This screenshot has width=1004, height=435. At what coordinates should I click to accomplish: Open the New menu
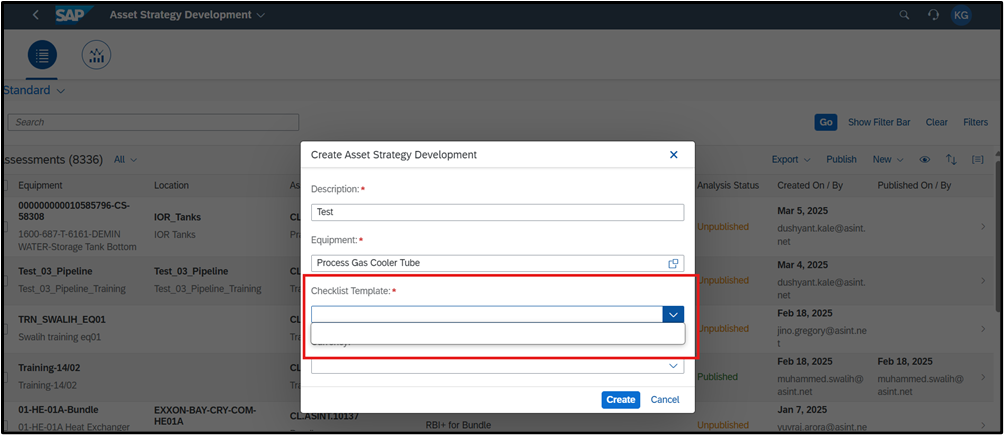[x=887, y=159]
